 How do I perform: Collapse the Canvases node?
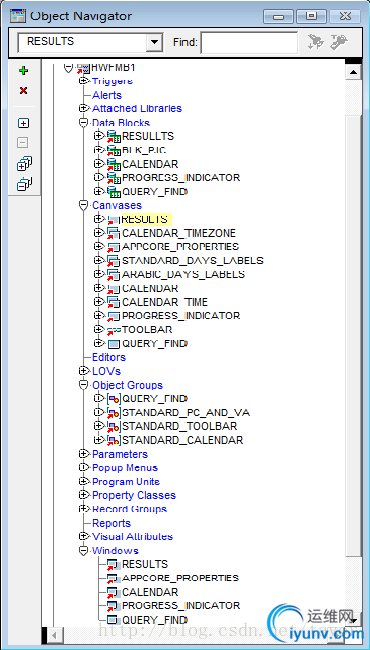(84, 205)
